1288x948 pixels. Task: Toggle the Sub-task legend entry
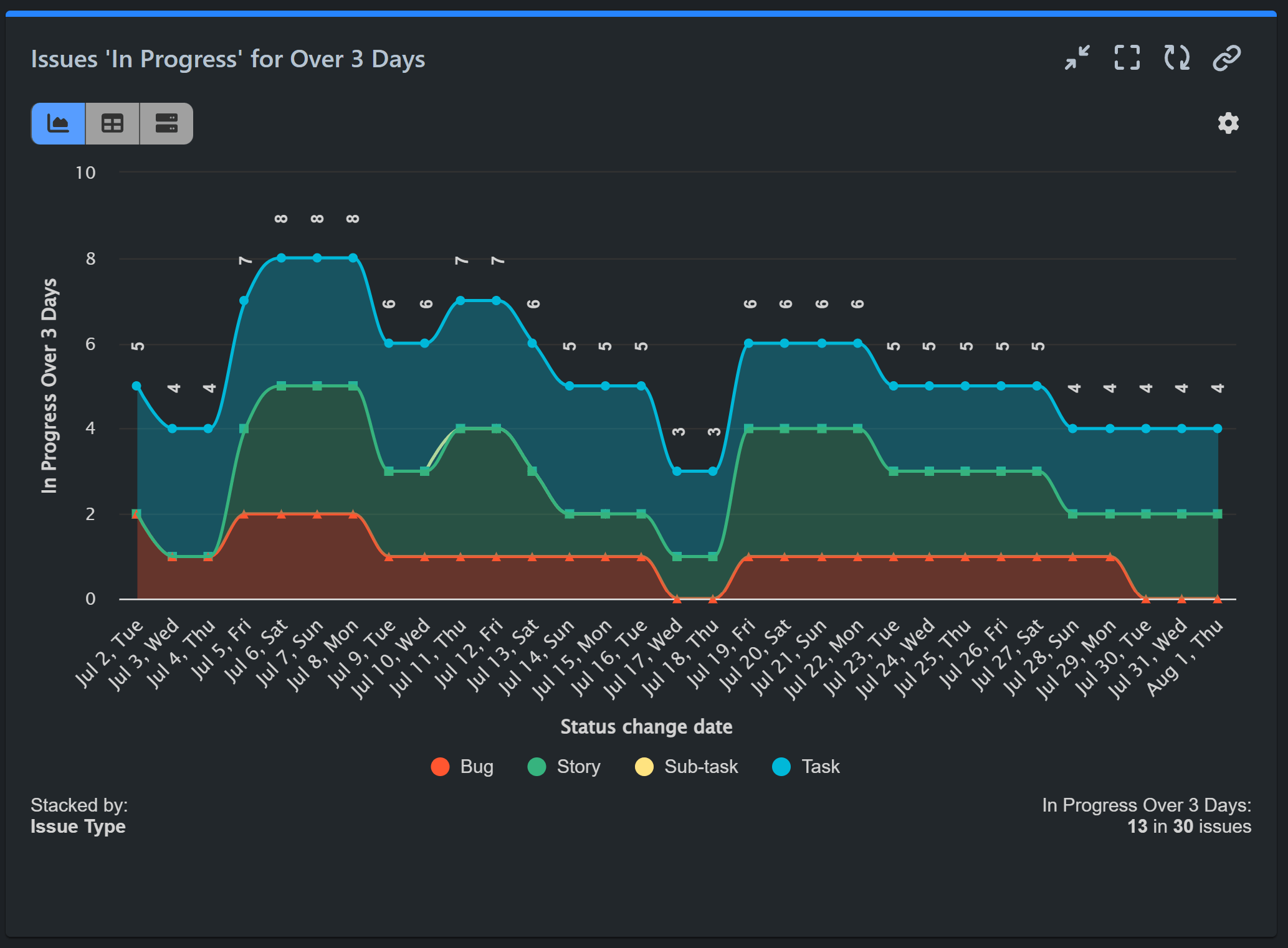(686, 767)
